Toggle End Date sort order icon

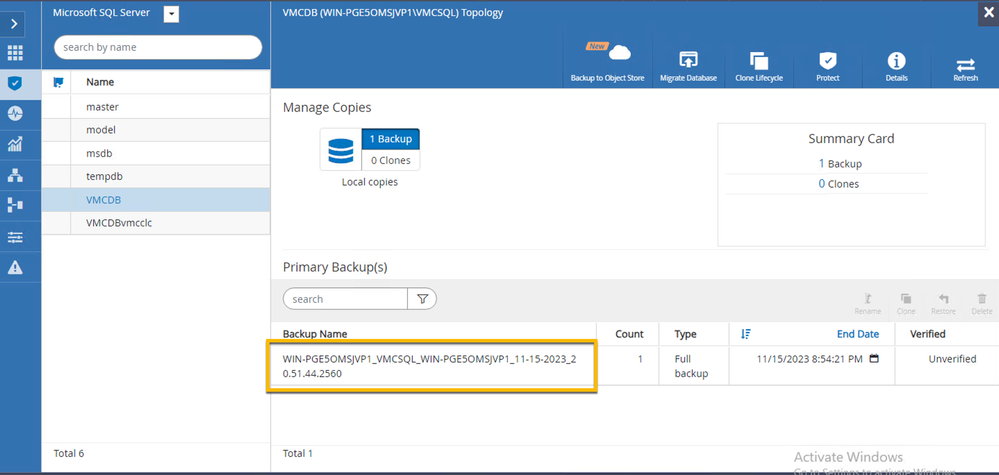[746, 334]
